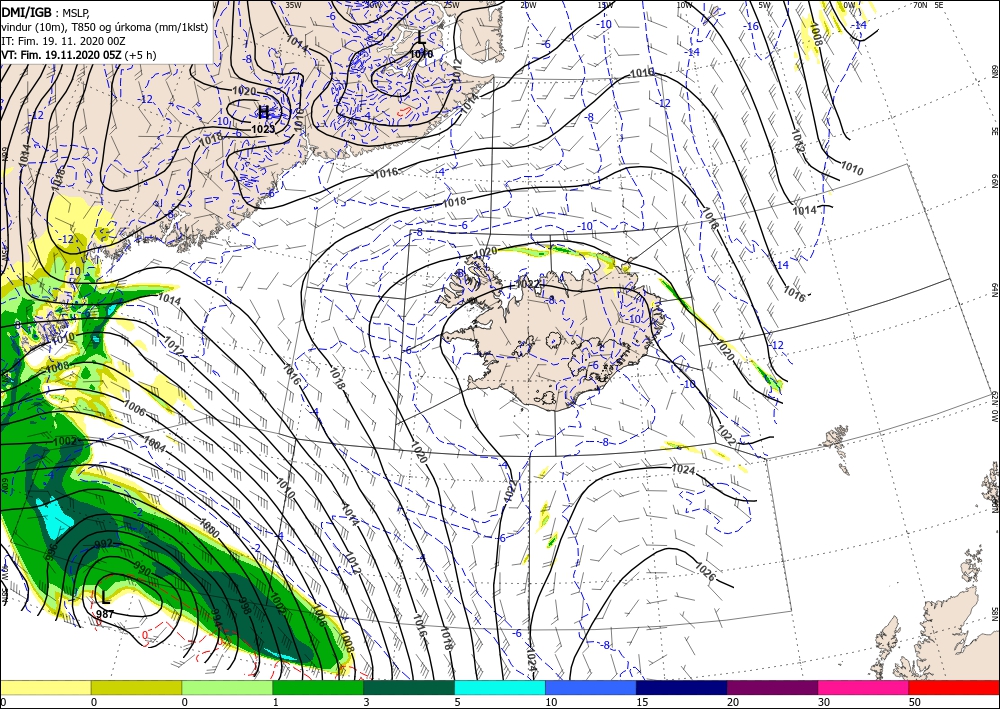The height and width of the screenshot is (709, 1000).
Task: Select the light green legend swatch
Action: click(227, 687)
